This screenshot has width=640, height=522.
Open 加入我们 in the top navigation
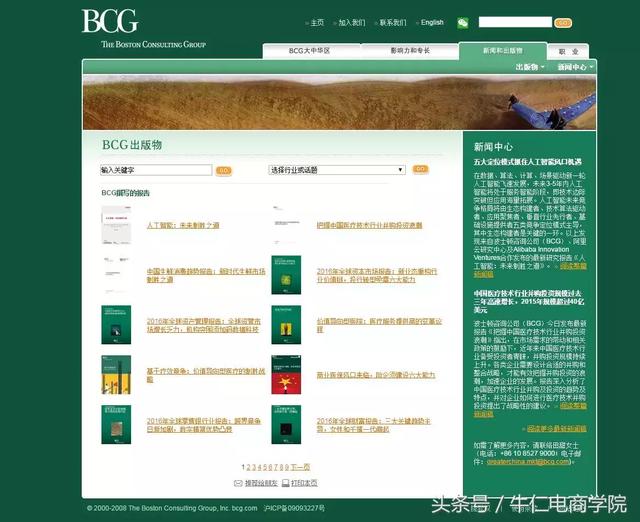[x=352, y=22]
